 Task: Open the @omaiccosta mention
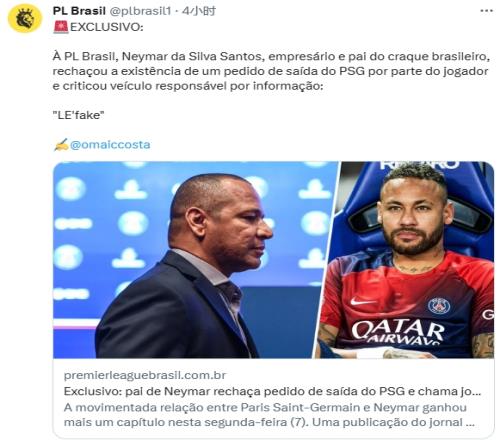(110, 145)
